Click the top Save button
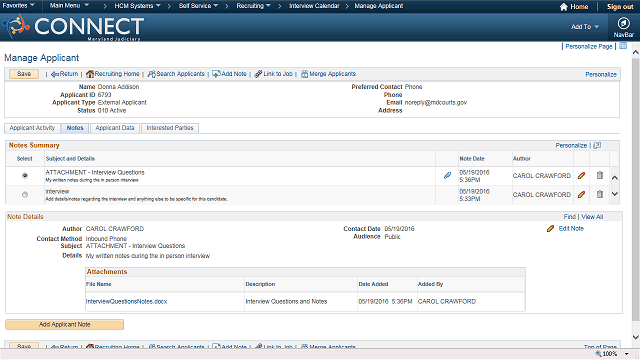The width and height of the screenshot is (640, 360). (x=24, y=74)
